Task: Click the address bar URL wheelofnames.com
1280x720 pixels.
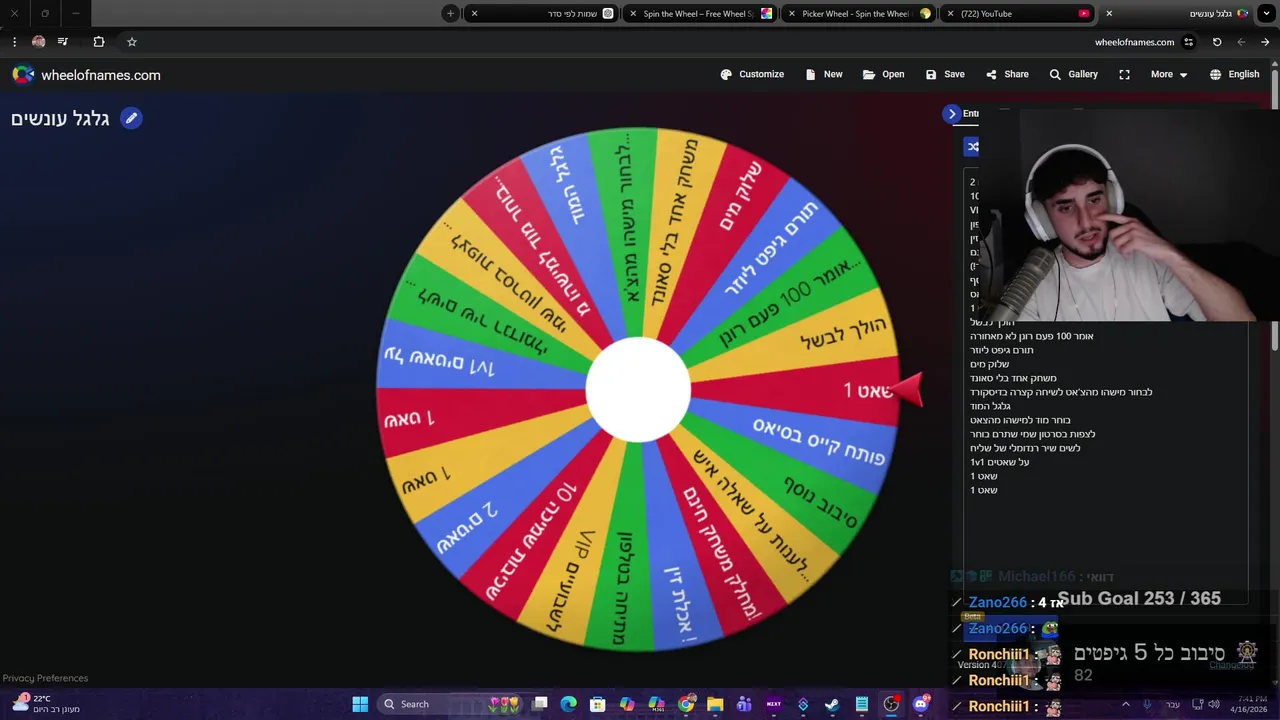Action: pyautogui.click(x=1134, y=42)
